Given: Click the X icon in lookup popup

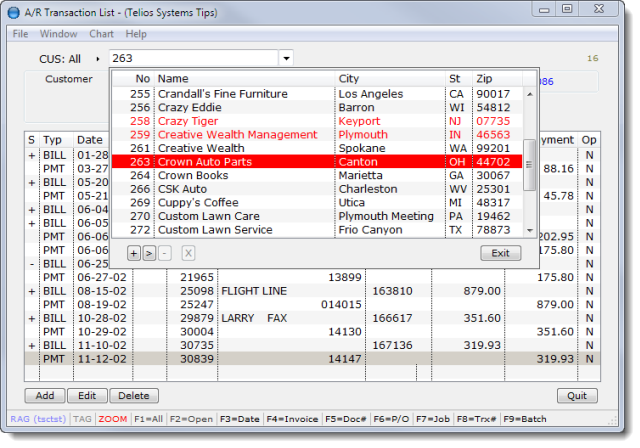Looking at the screenshot, I should pos(188,253).
